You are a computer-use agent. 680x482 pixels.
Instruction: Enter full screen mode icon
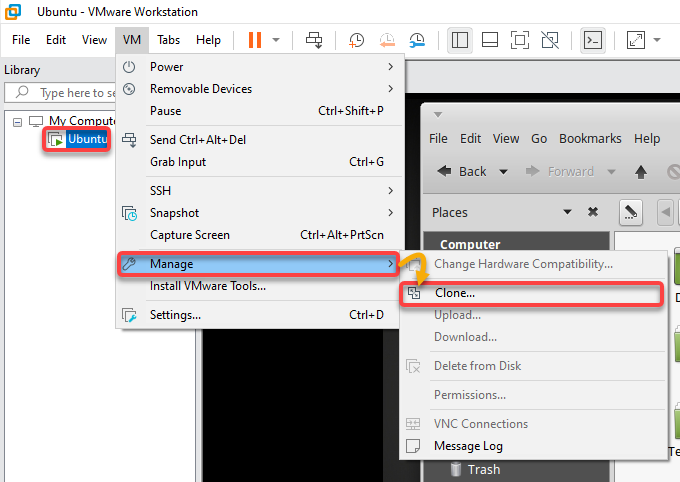(x=520, y=40)
